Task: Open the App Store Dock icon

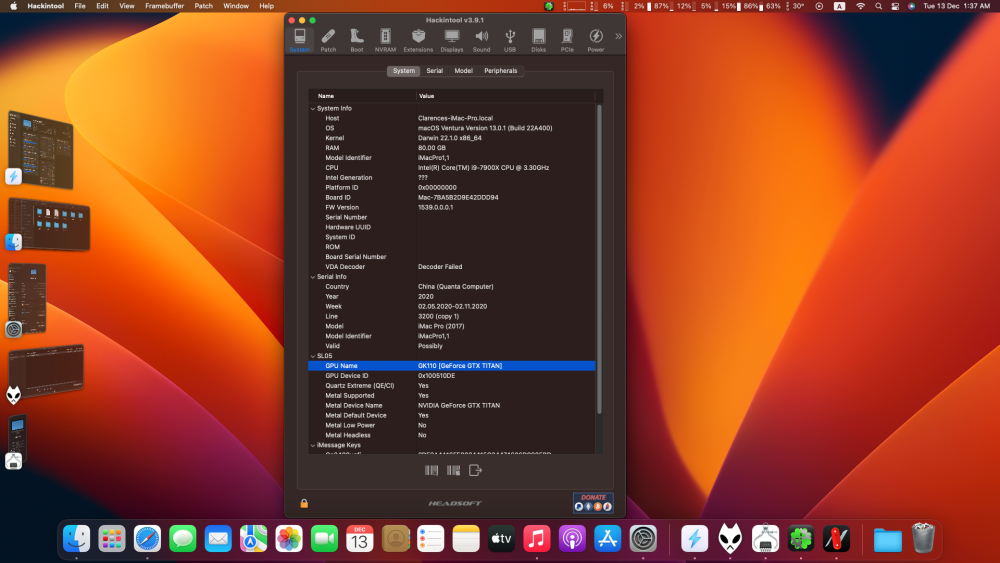Action: coord(608,539)
